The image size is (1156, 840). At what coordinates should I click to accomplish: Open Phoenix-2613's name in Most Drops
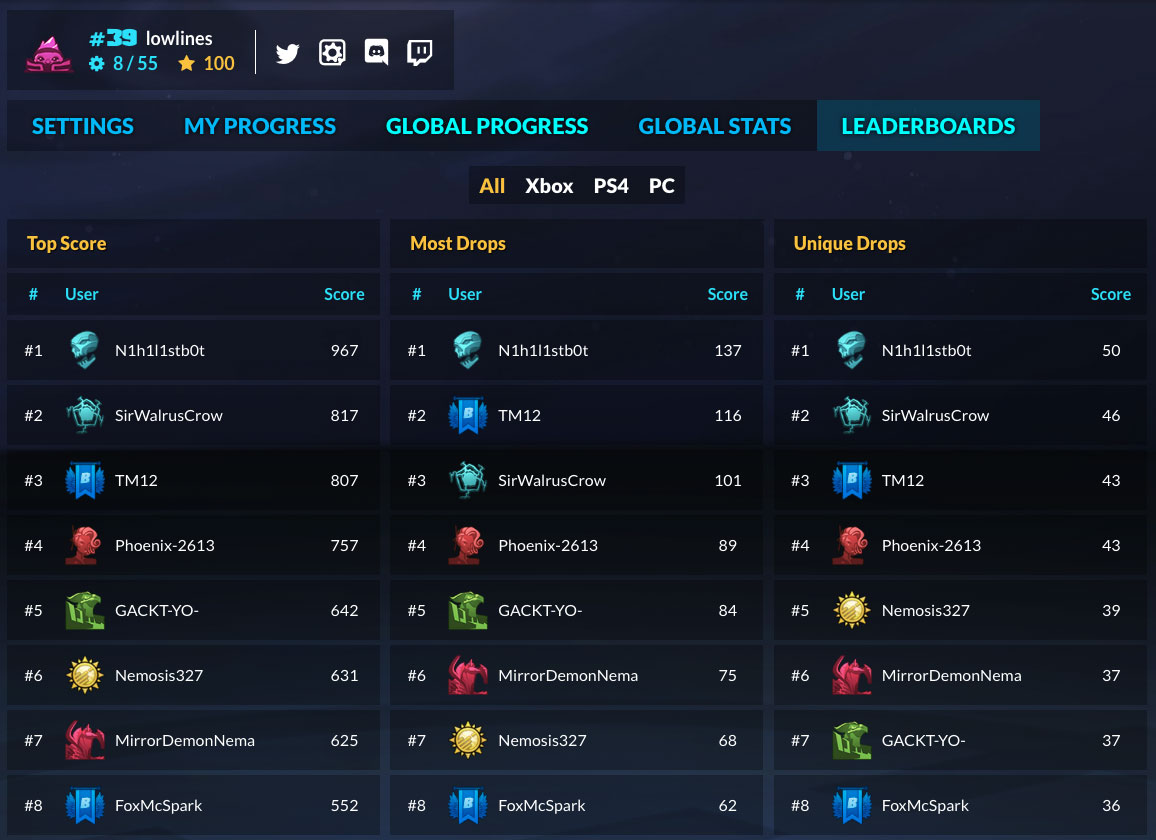point(548,546)
